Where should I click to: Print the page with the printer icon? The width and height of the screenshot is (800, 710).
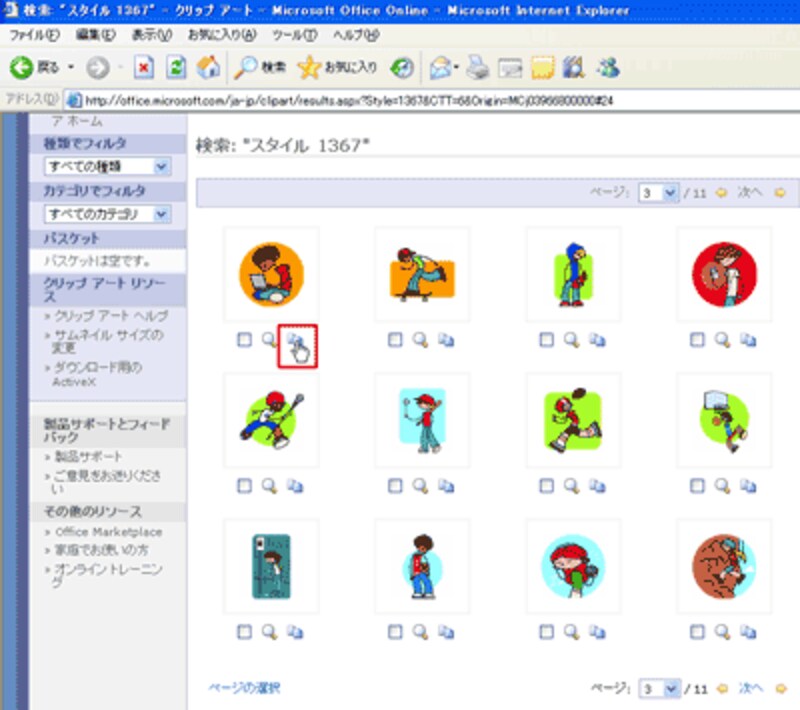(478, 68)
